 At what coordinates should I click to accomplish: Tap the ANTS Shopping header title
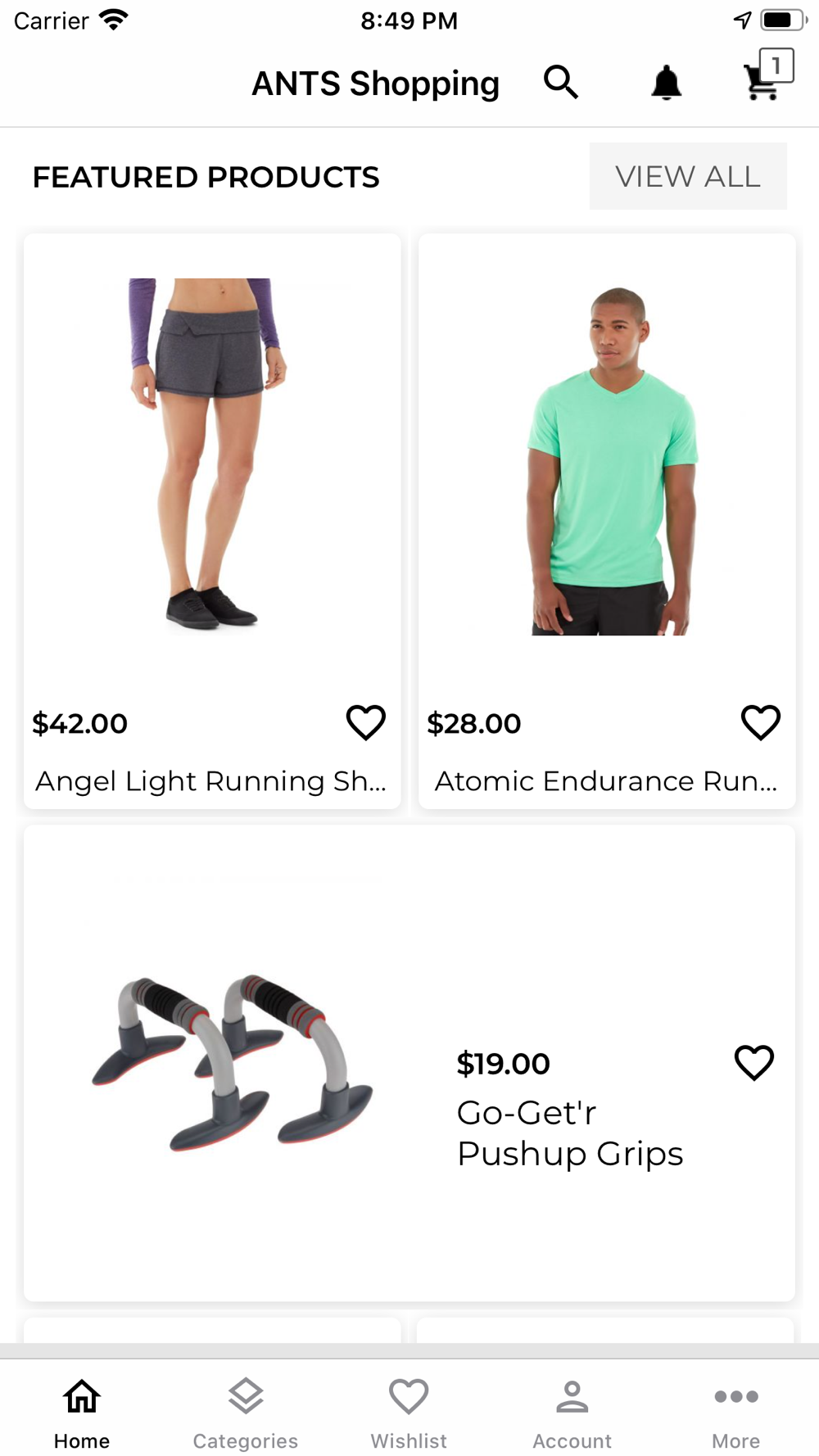point(375,84)
